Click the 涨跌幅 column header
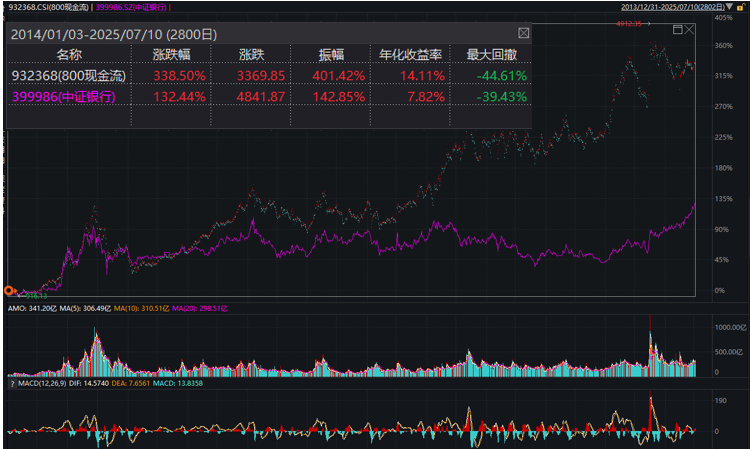750x449 pixels. pos(172,54)
